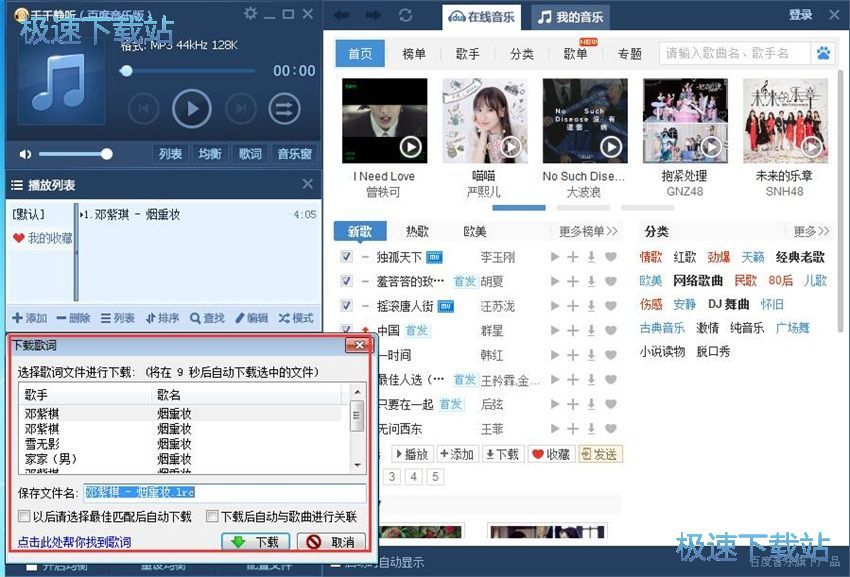Click 删除 in the playlist toolbar

[x=73, y=318]
